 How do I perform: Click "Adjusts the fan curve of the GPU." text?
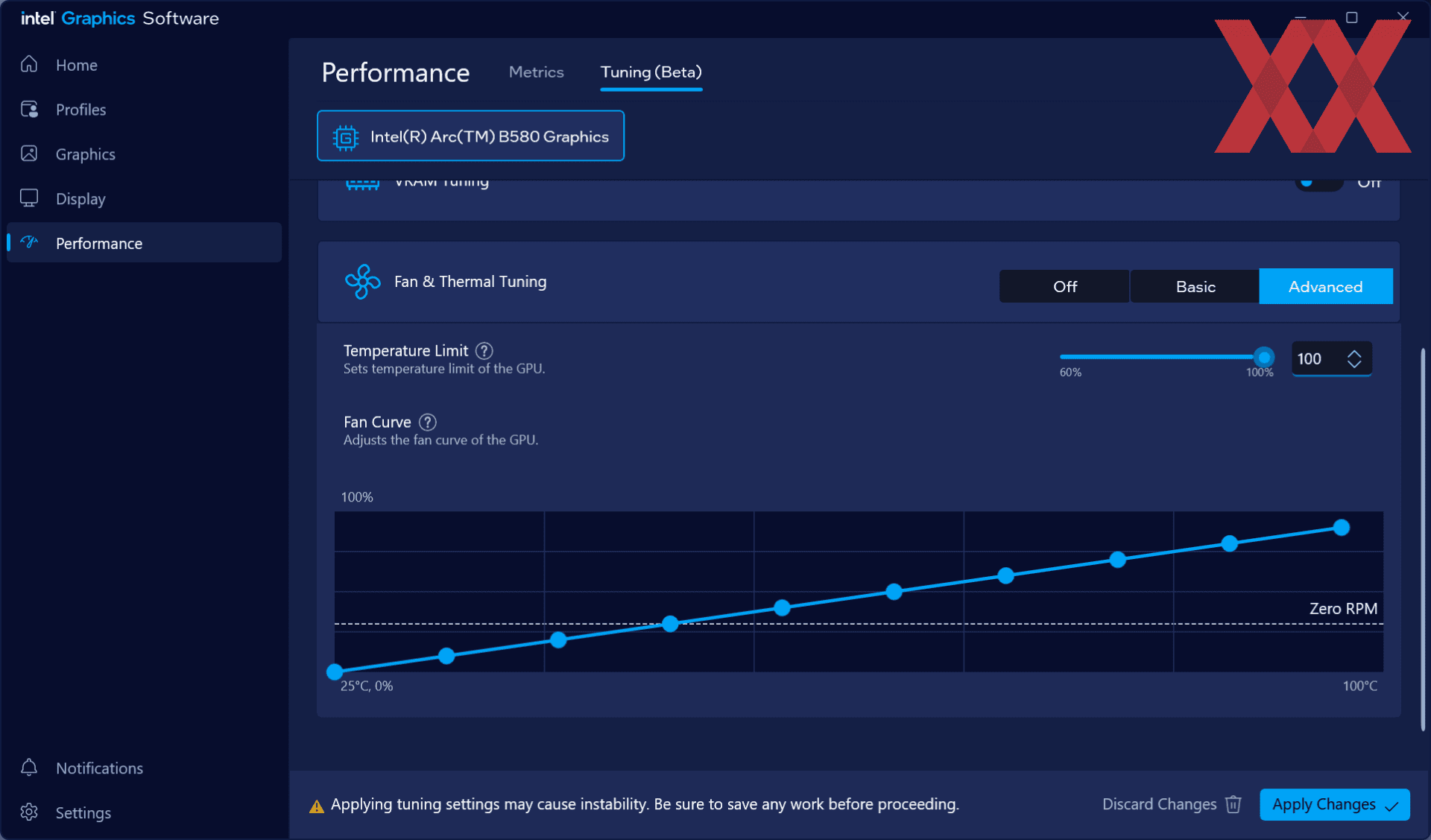coord(440,440)
